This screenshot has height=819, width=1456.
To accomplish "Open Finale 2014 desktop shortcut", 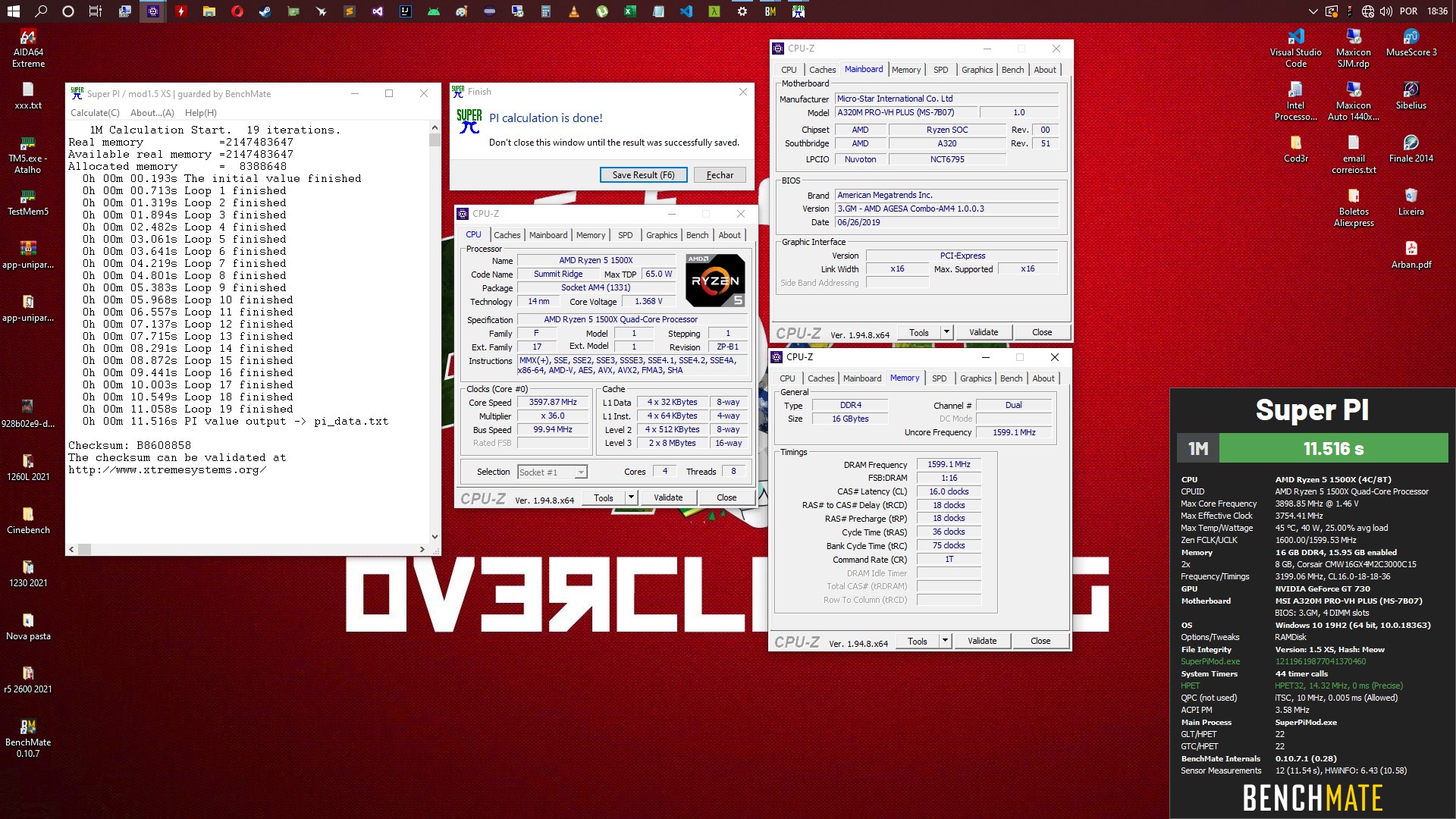I will (1411, 149).
